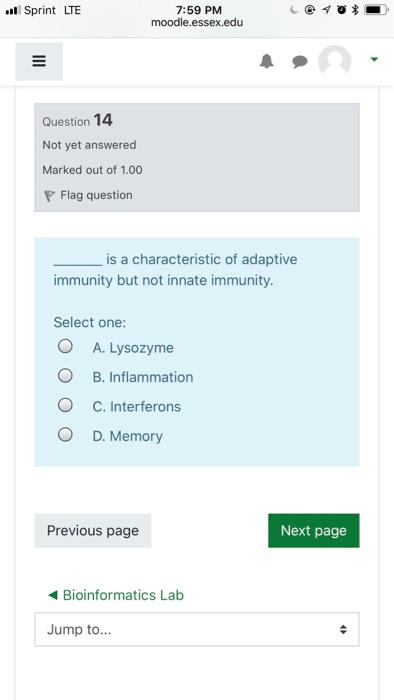Tap the left arrow before Bioinformatics Lab

click(x=53, y=595)
